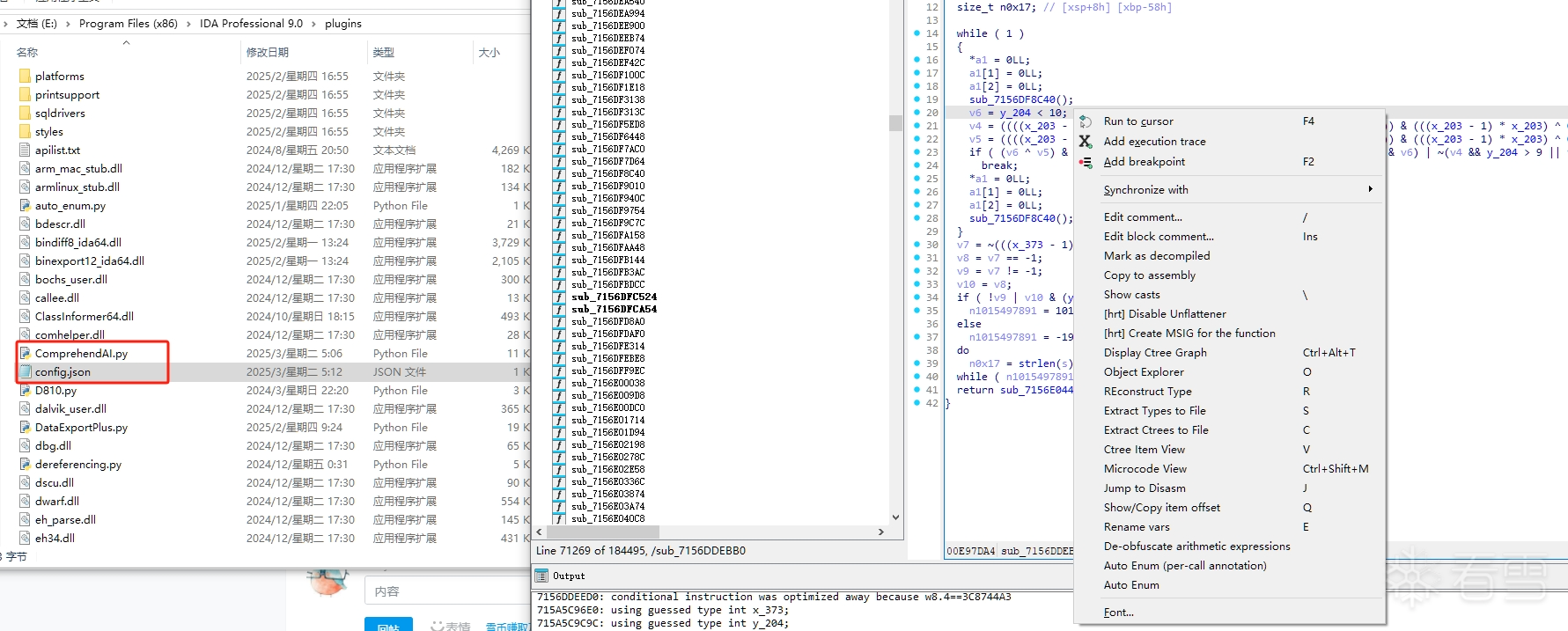Click function icon beside sub_7156DF8C40

tap(558, 174)
